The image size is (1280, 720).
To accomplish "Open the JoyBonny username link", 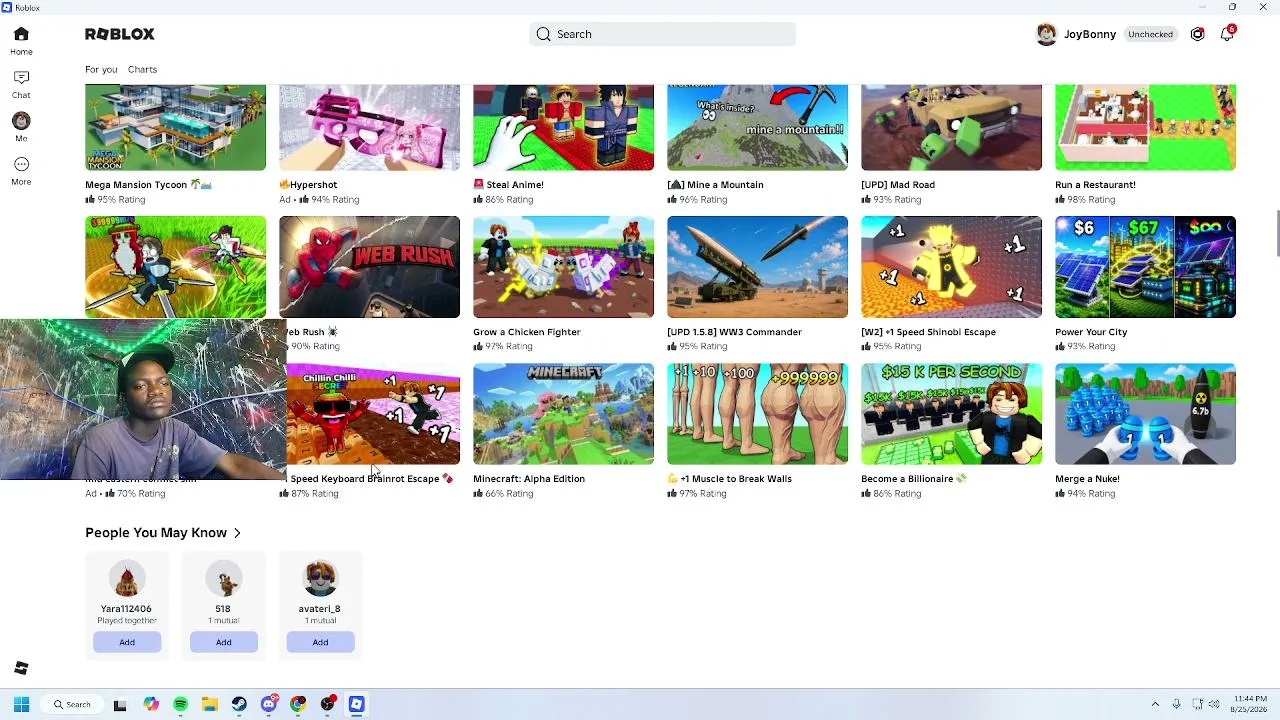I will tap(1090, 34).
